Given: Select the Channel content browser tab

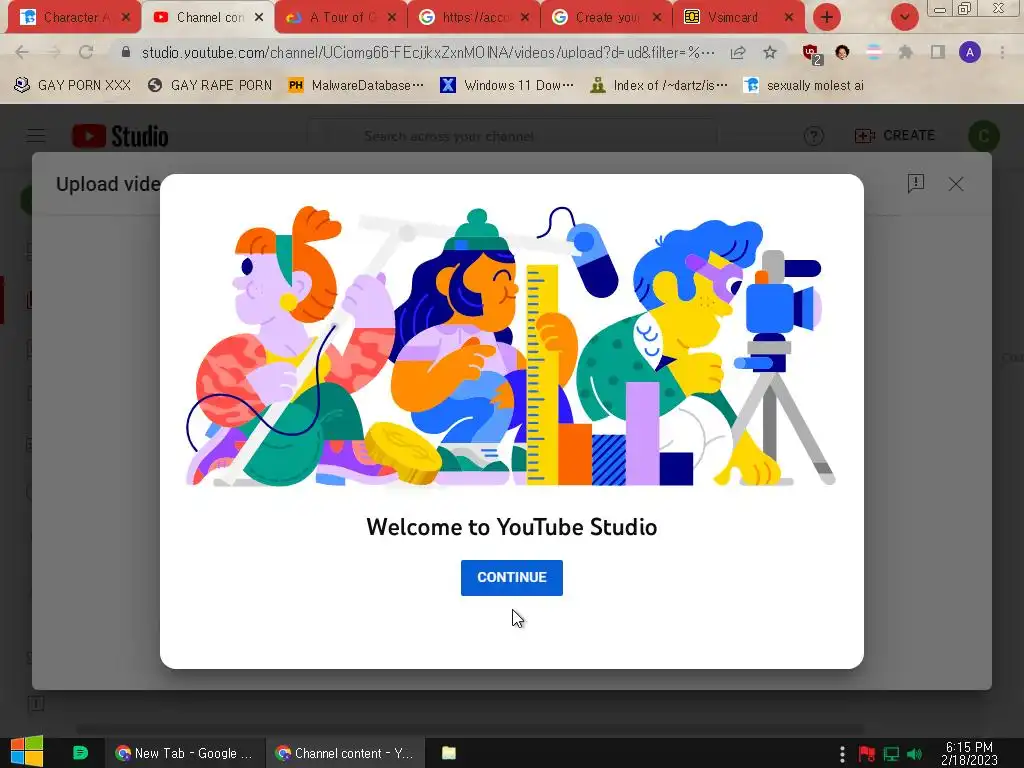Looking at the screenshot, I should (206, 18).
